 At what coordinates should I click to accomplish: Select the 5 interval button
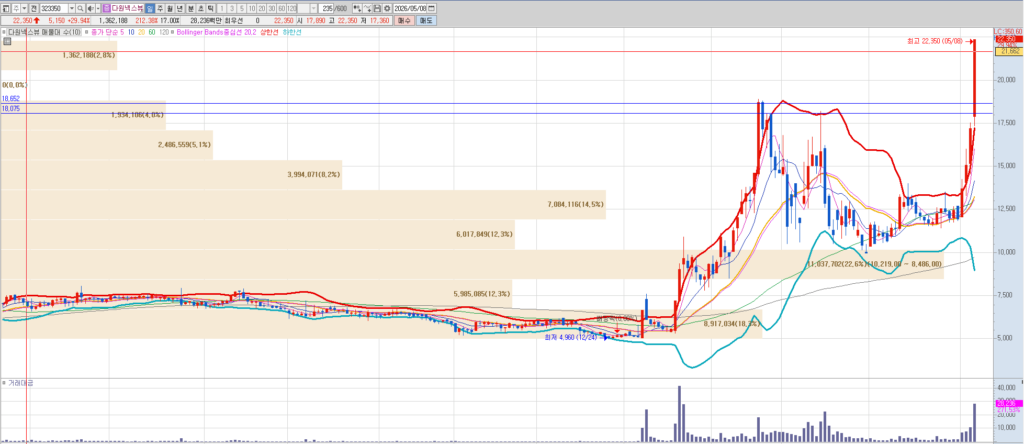tap(242, 8)
